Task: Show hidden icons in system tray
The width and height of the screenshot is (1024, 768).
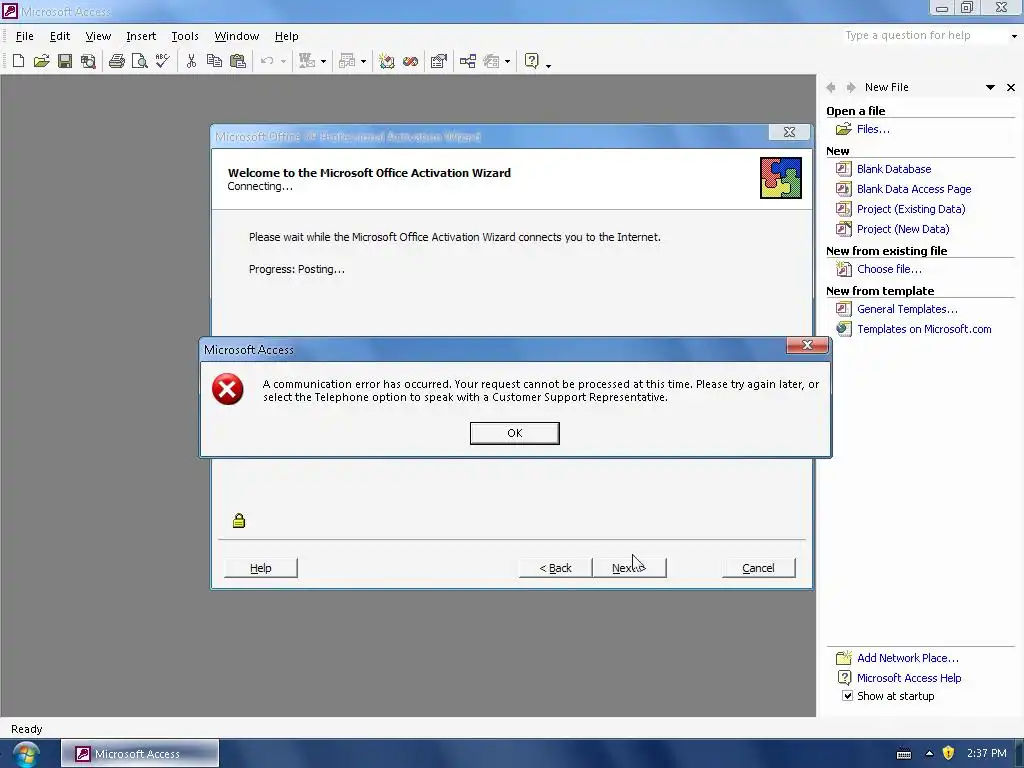Action: coord(929,754)
